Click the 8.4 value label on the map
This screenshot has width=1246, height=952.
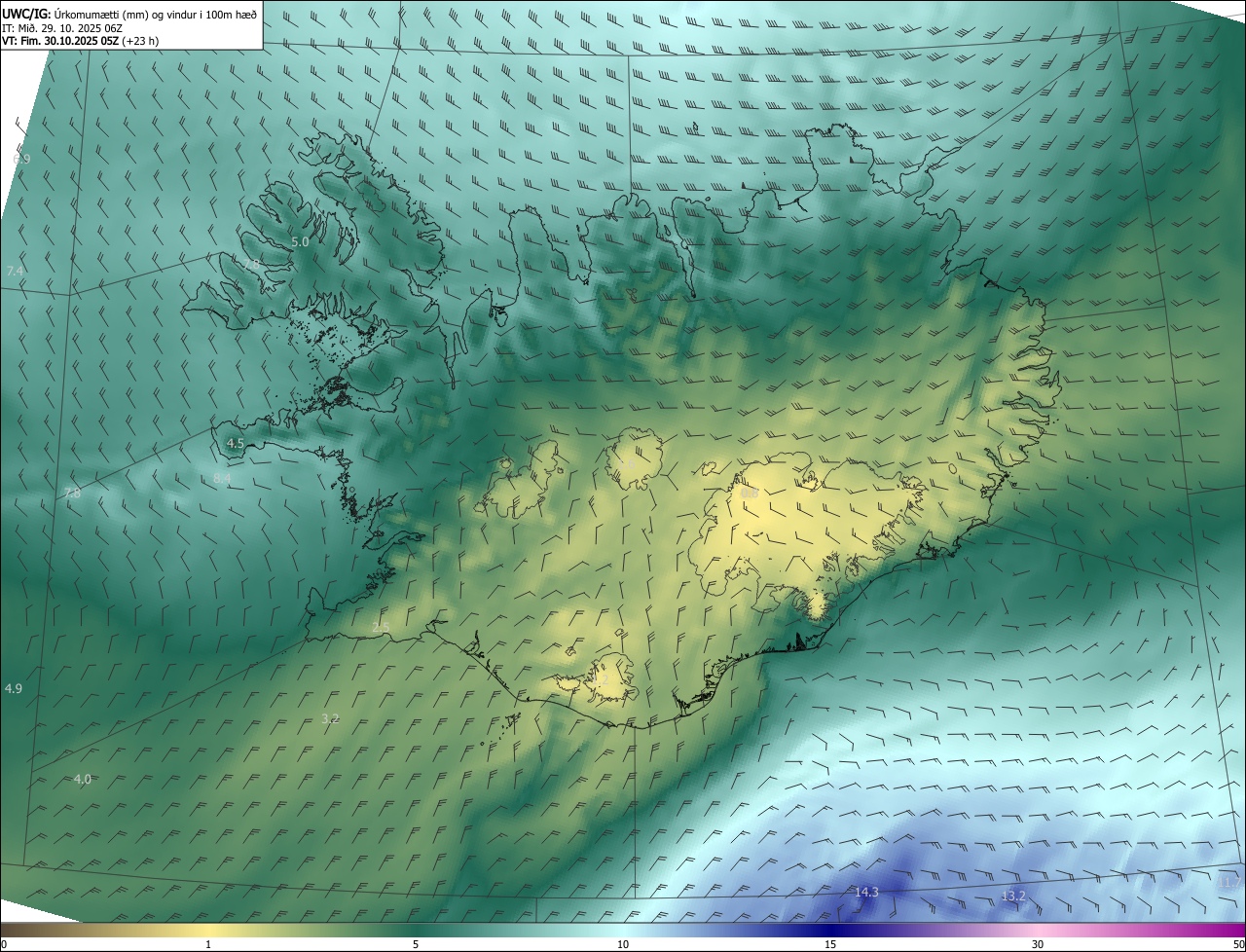pos(222,478)
